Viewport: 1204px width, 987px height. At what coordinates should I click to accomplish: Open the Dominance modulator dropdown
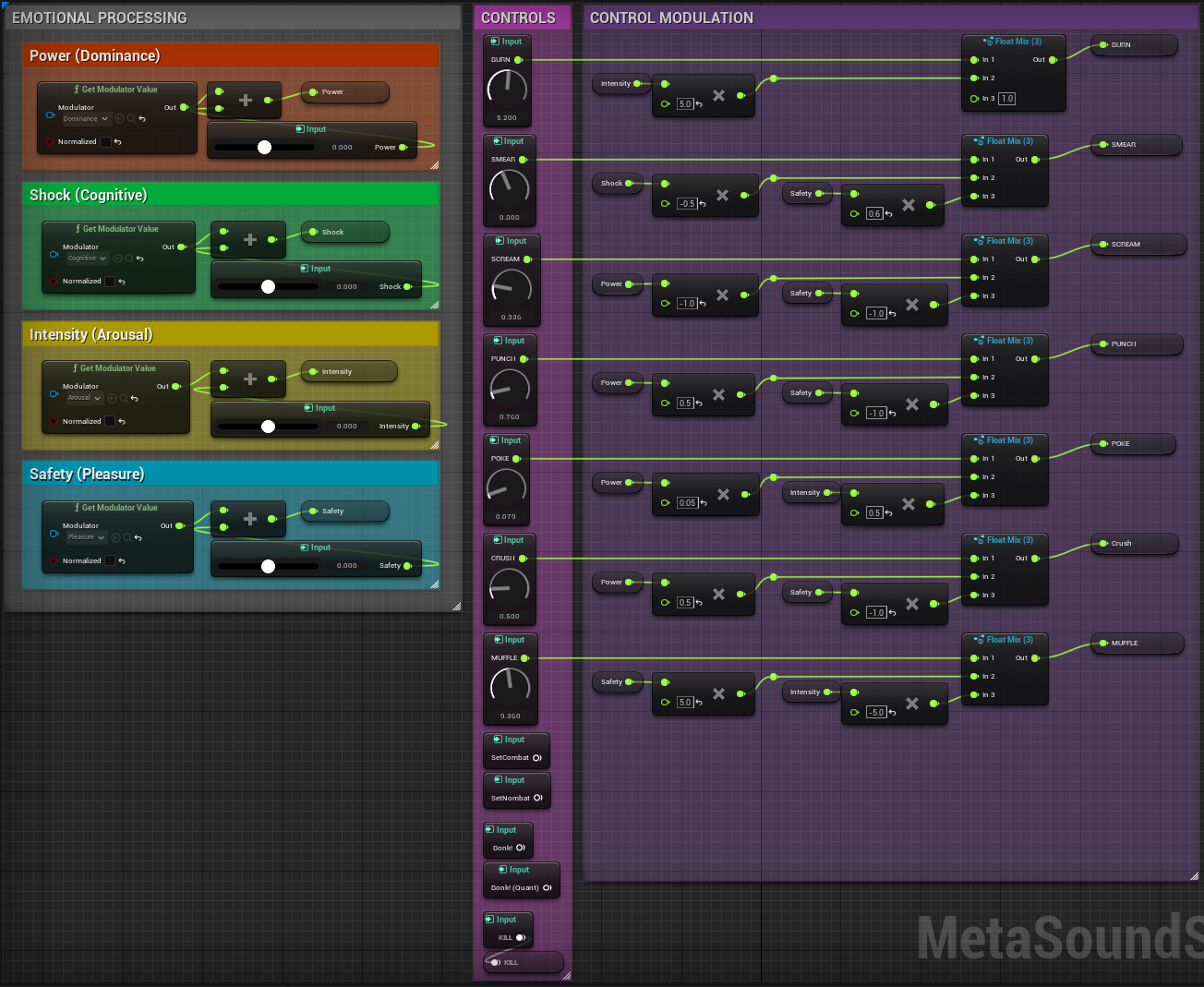click(86, 119)
